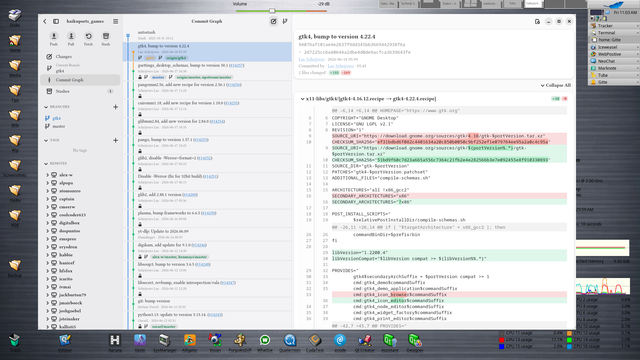Add a new tag with the plus icon
The height and width of the screenshot is (360, 640).
[116, 140]
